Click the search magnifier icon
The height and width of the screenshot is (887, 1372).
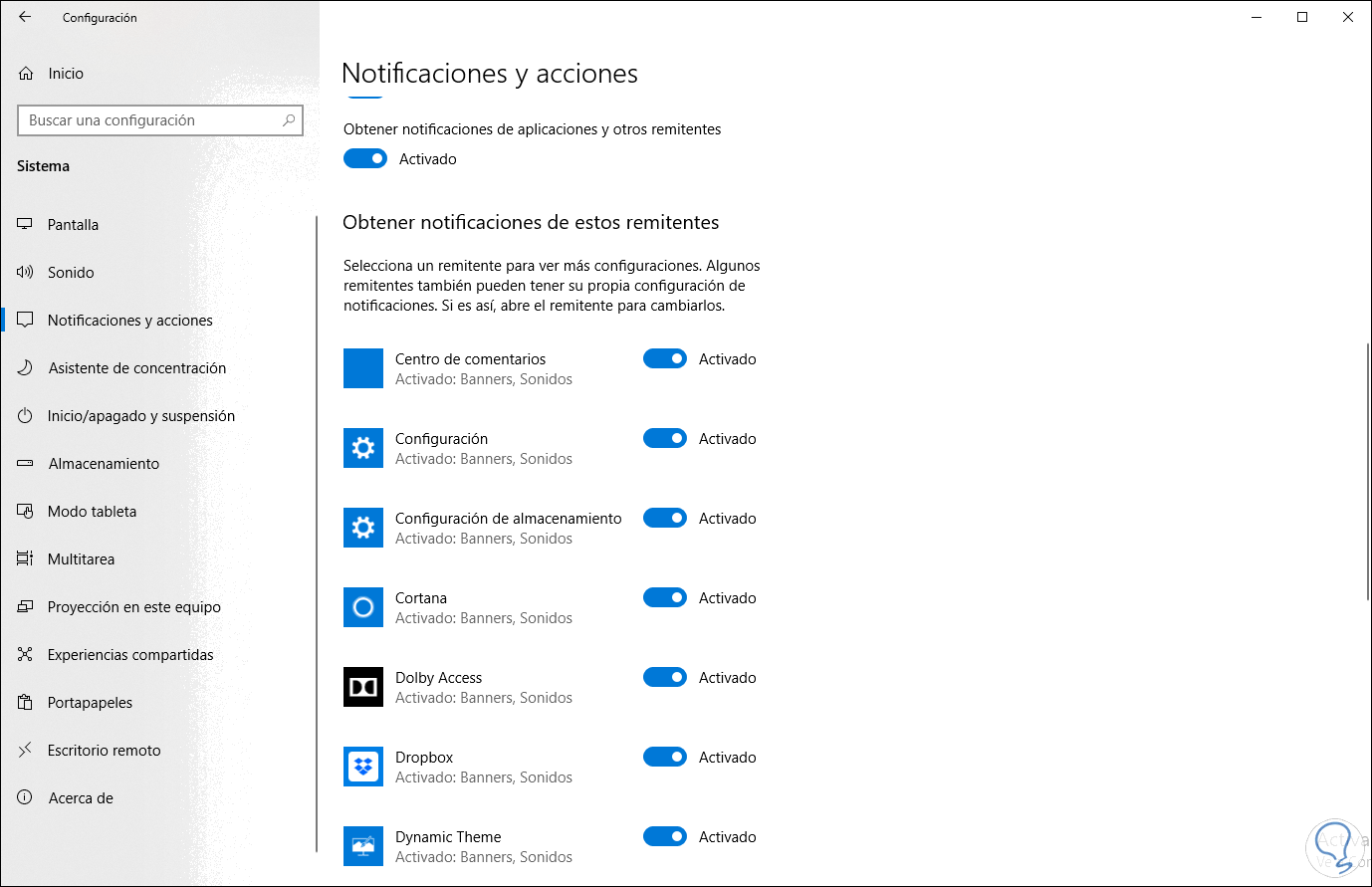click(289, 120)
